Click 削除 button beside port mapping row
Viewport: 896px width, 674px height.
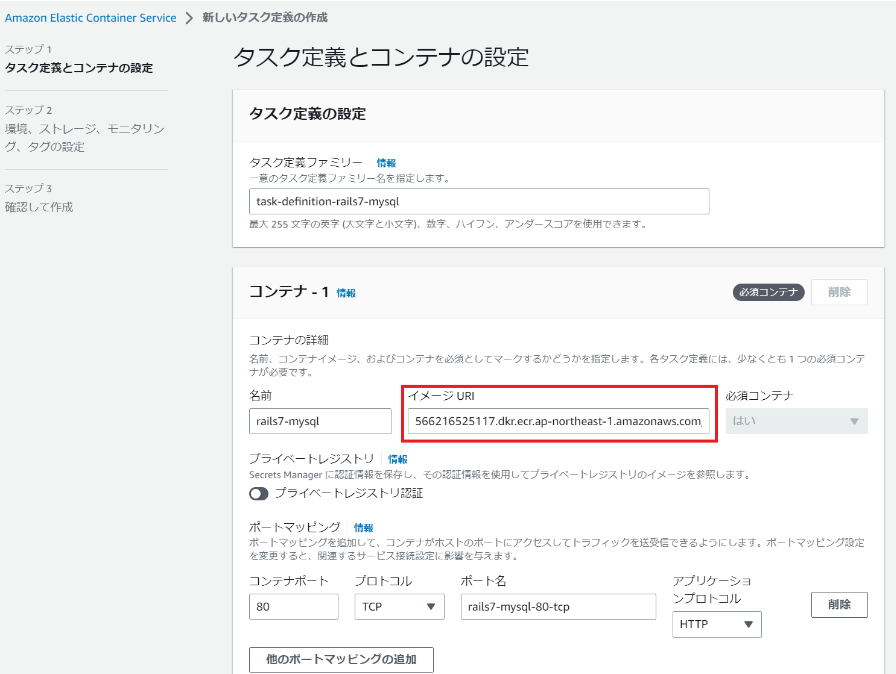839,604
